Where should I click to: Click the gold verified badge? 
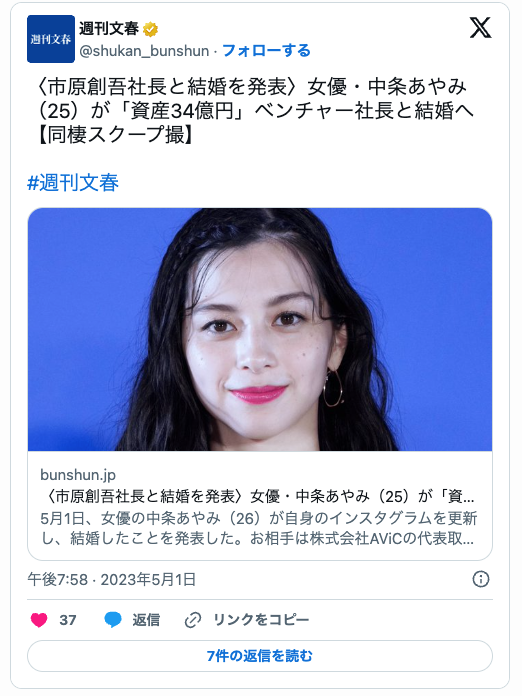151,30
